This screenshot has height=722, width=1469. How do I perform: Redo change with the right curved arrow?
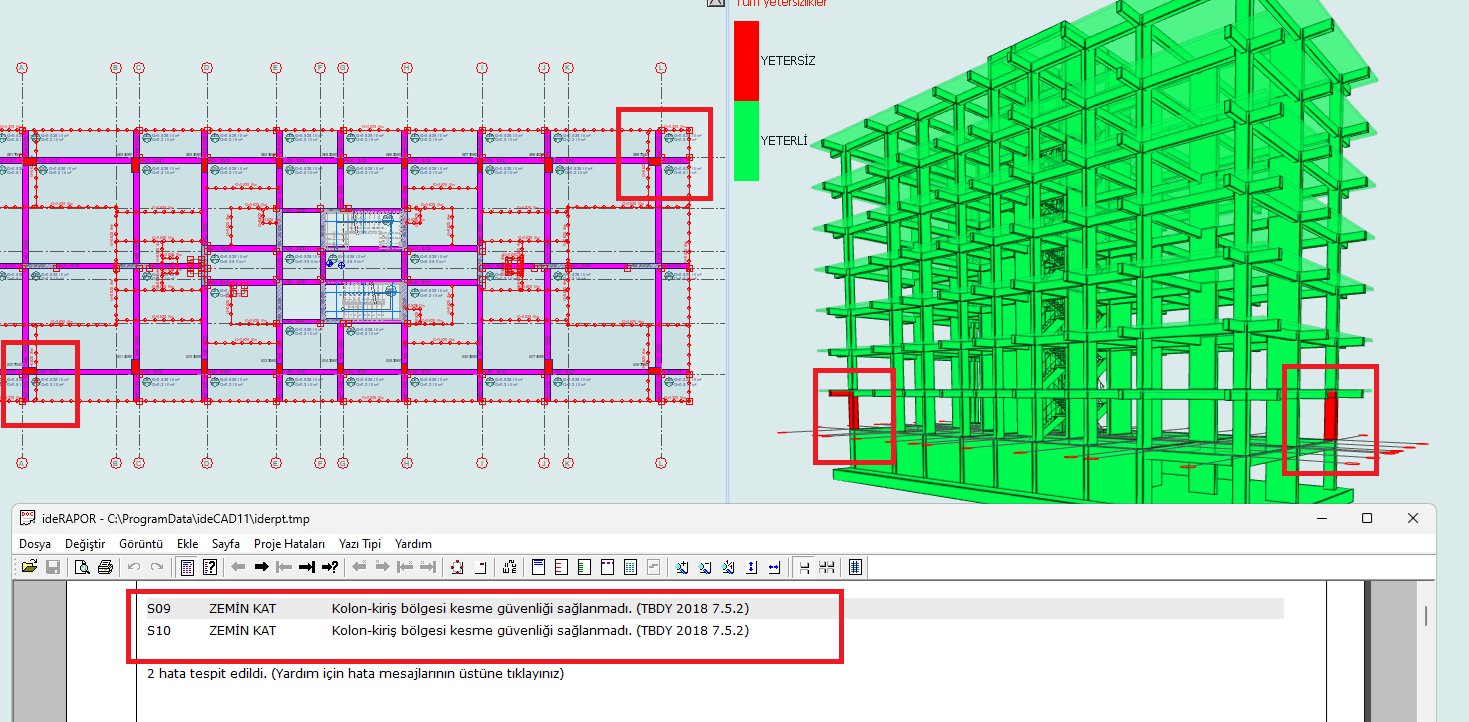(157, 567)
